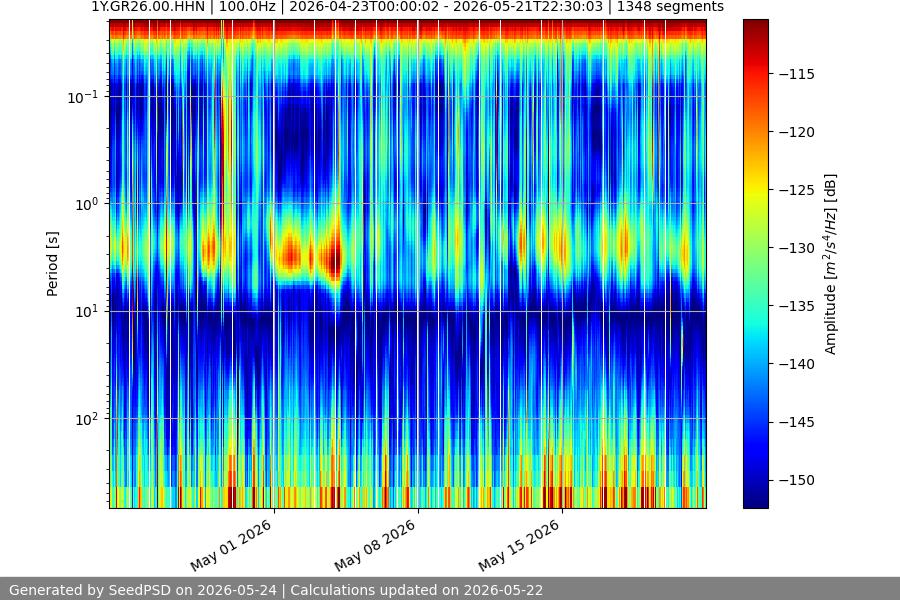Click the 'May 15 2026' x-axis label
Viewport: 900px width, 600px height.
point(519,545)
